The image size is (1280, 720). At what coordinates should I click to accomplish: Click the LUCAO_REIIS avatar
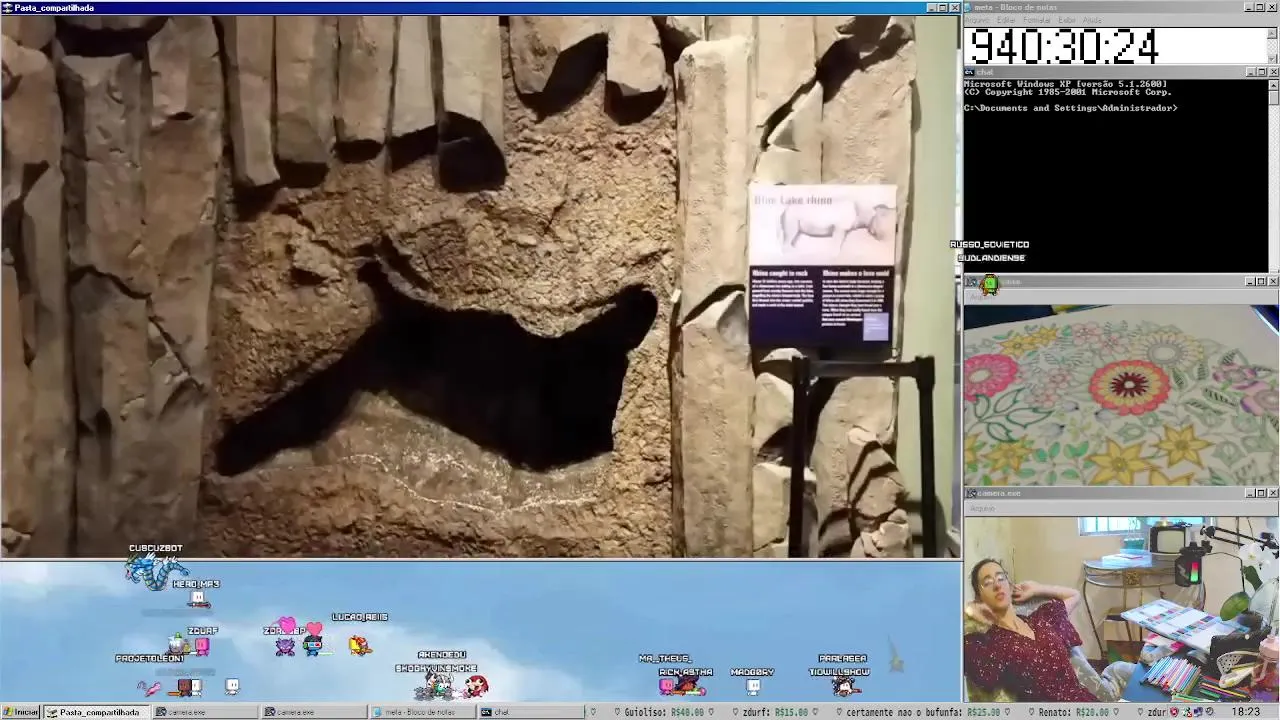click(x=359, y=645)
